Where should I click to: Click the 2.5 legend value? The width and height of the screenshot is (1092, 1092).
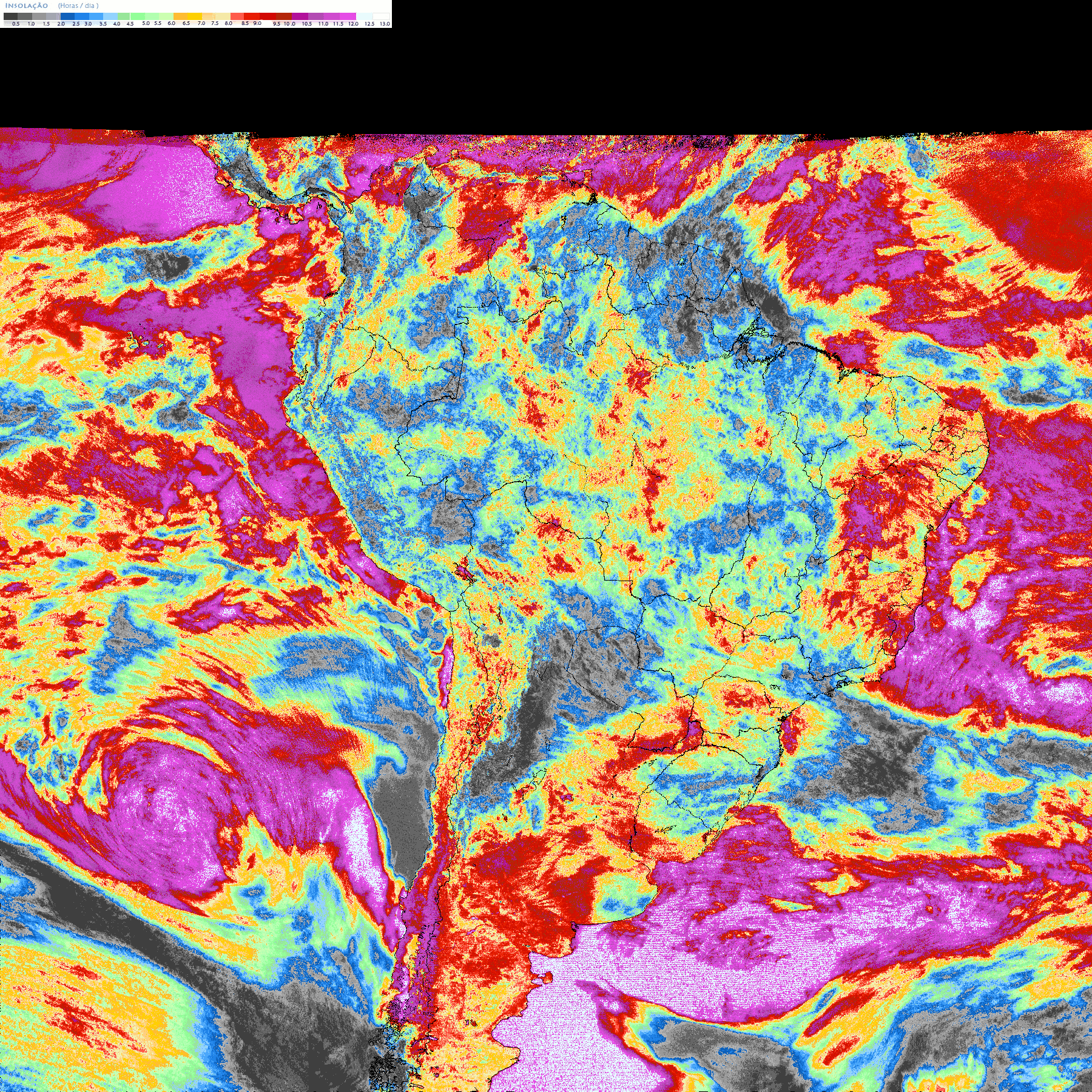76,24
